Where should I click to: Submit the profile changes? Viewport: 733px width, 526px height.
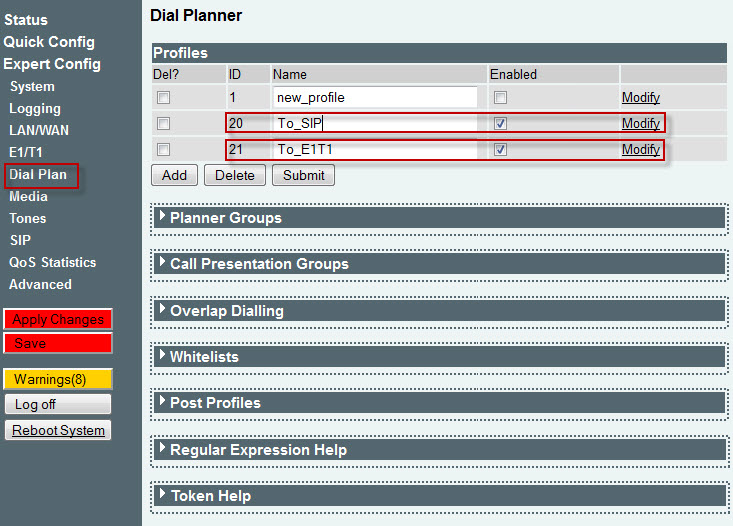303,175
